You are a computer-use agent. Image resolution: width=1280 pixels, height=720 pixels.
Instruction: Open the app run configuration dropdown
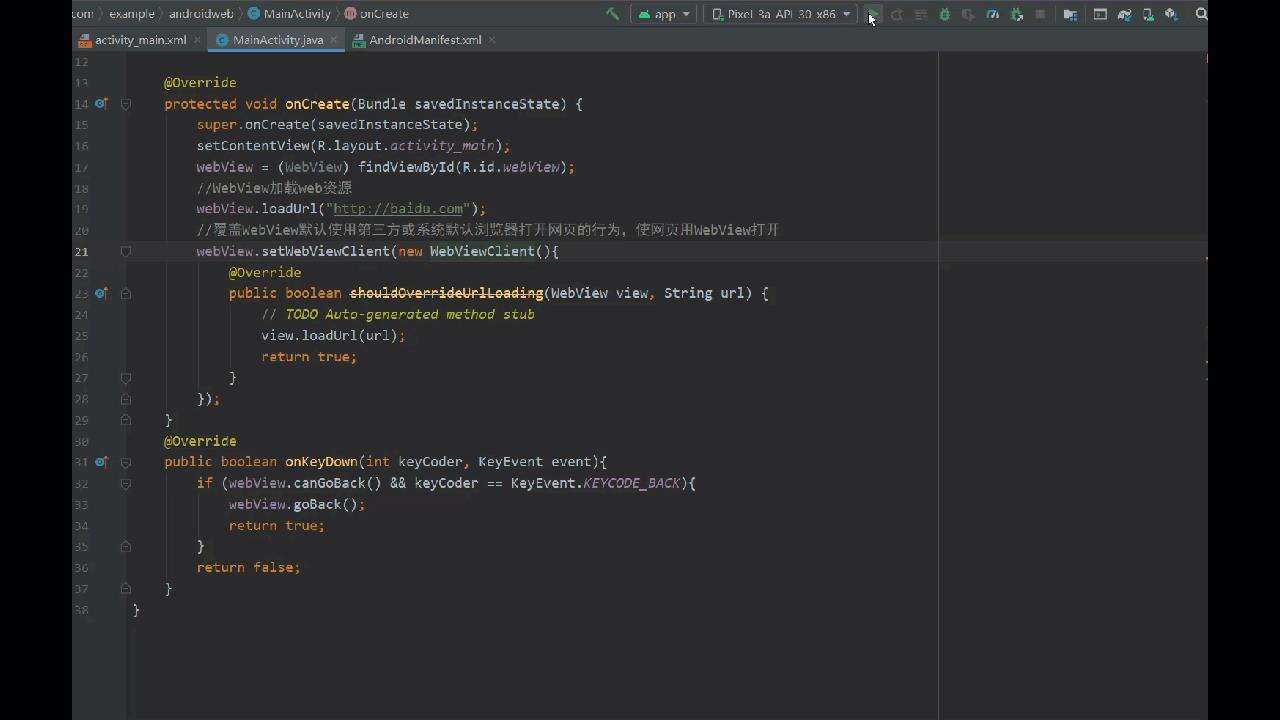click(x=664, y=14)
